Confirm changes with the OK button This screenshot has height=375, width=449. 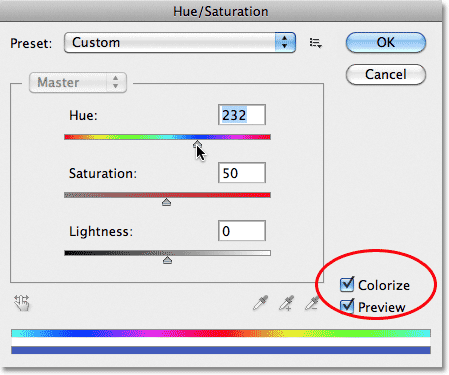click(x=386, y=42)
